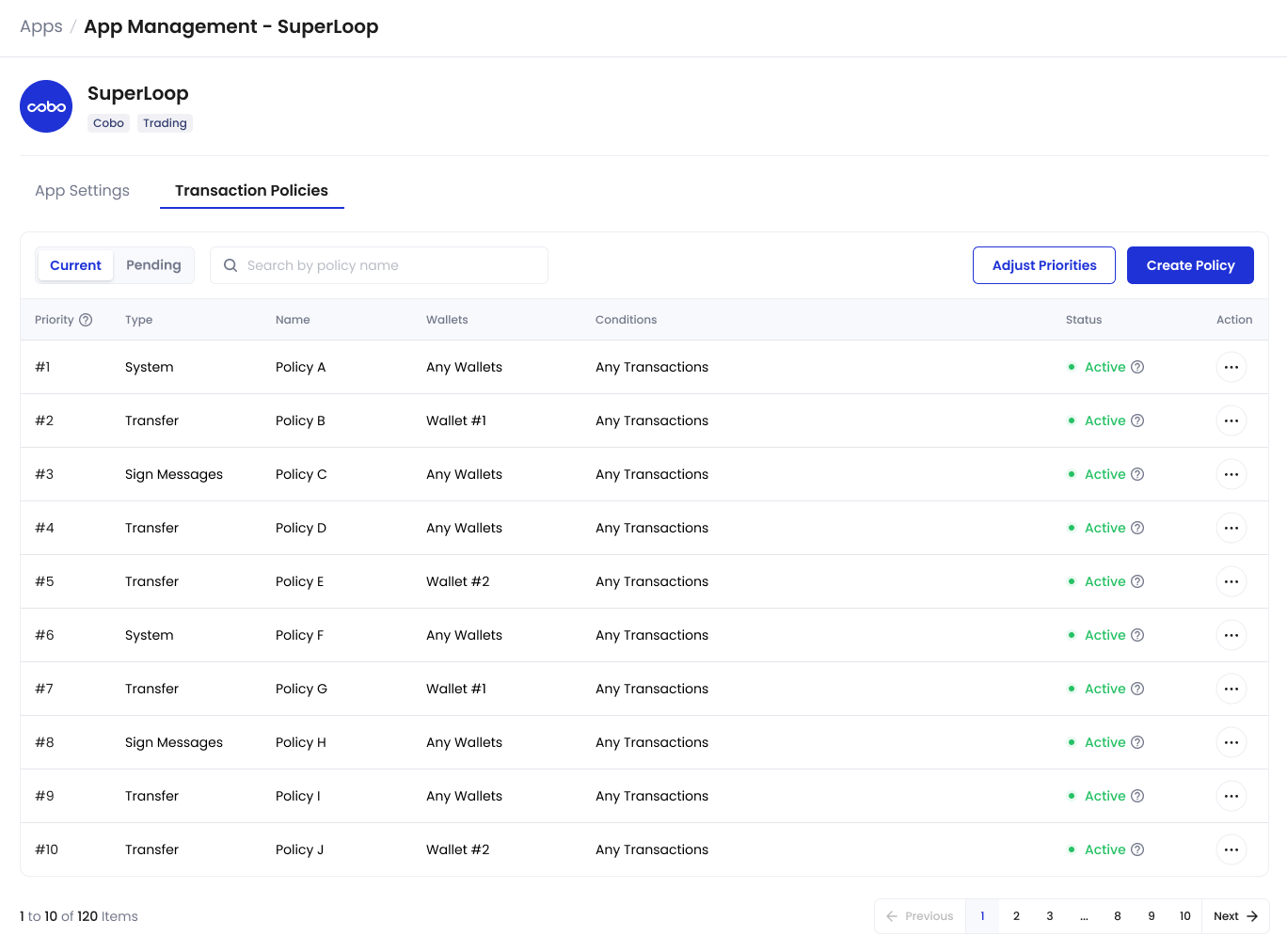
Task: Switch to the App Settings tab
Action: 82,190
